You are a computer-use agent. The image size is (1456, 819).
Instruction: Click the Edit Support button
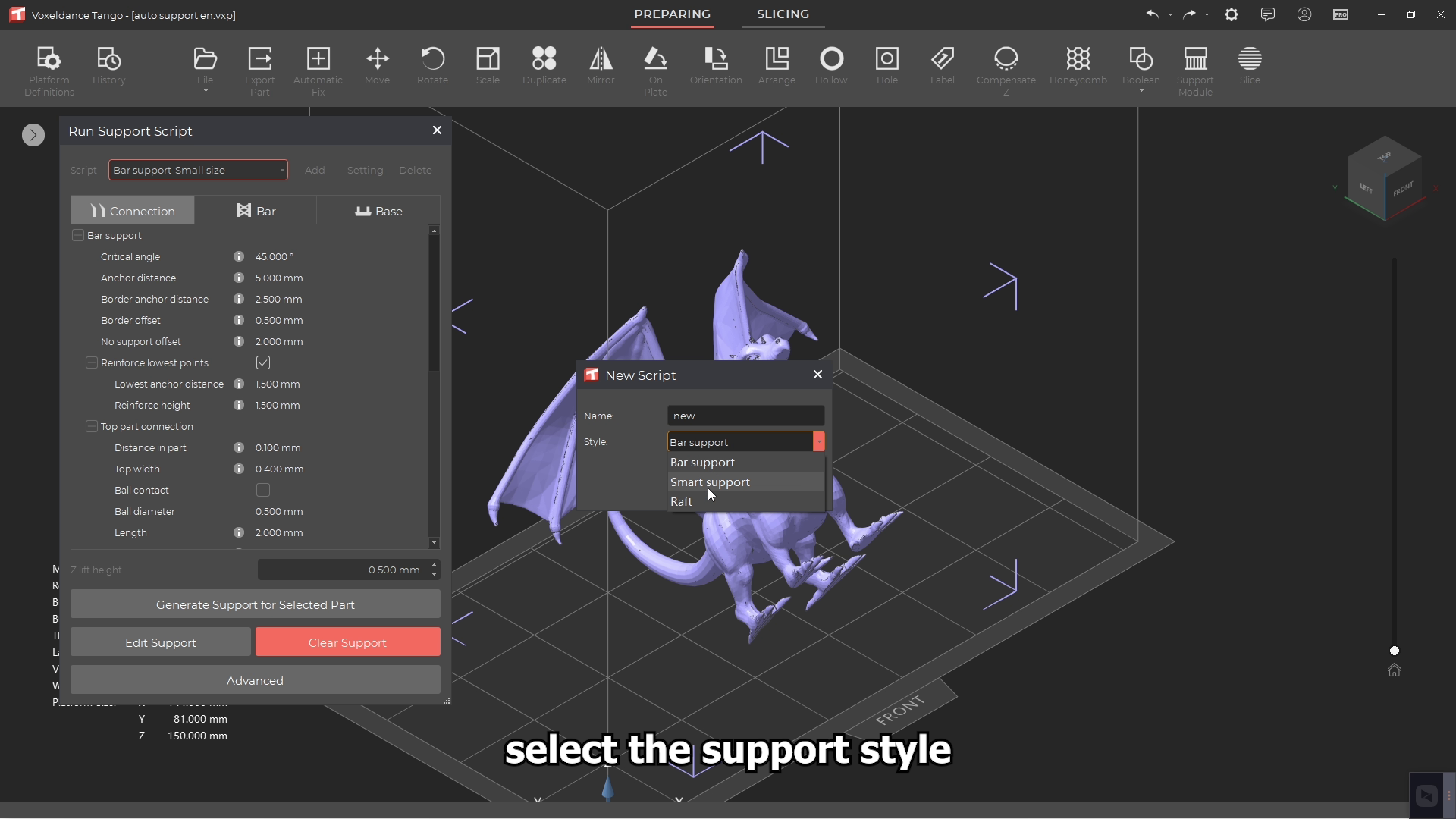(161, 643)
